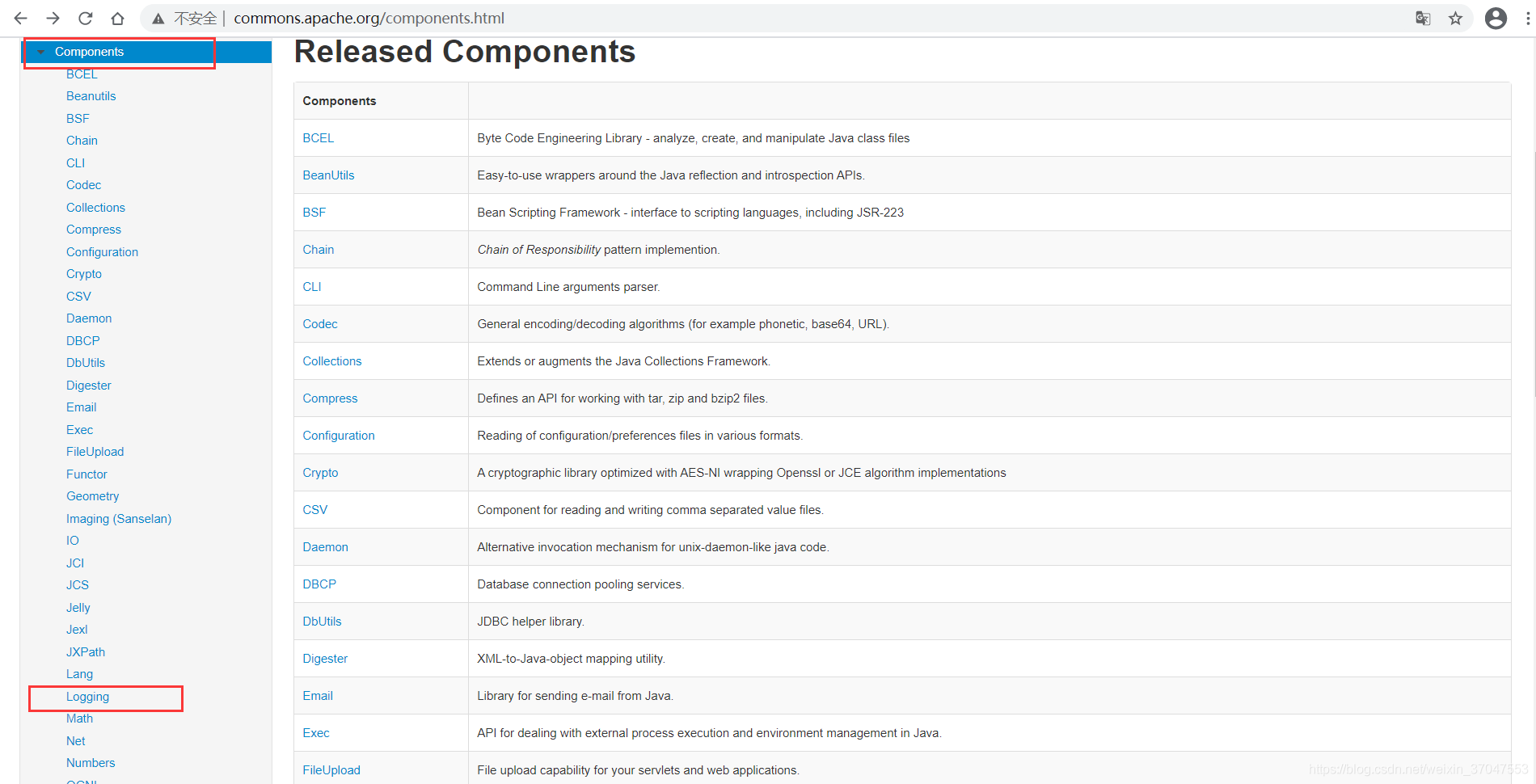Select Collections in the sidebar

click(x=95, y=207)
